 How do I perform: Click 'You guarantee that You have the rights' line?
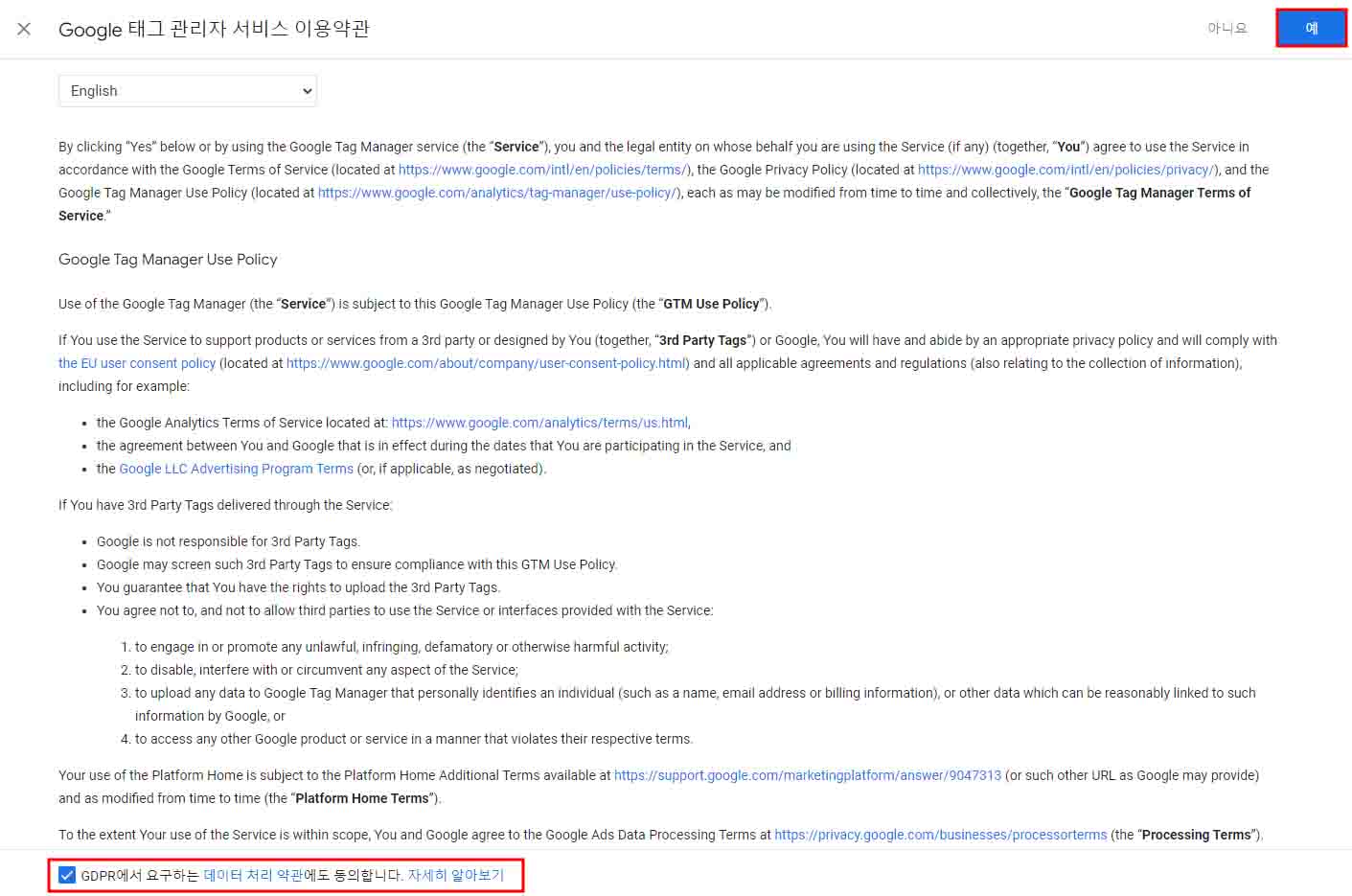298,587
